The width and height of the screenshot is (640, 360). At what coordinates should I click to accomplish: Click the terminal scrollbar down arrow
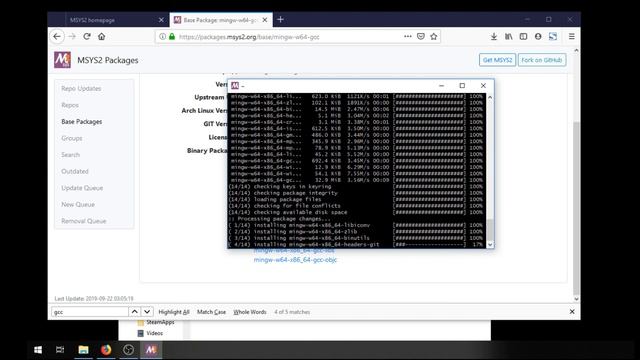(490, 244)
